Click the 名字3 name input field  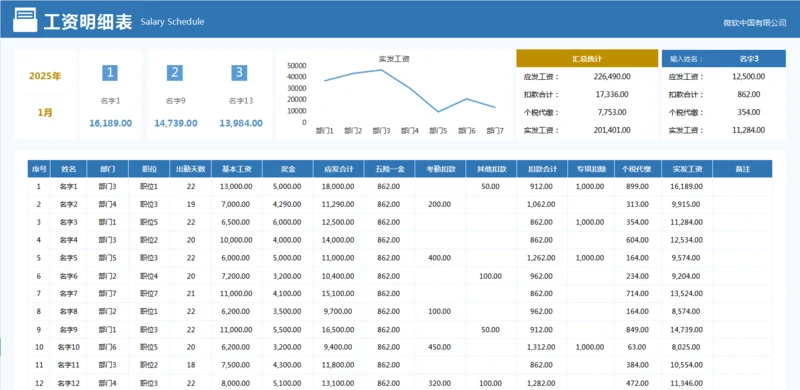pyautogui.click(x=749, y=59)
